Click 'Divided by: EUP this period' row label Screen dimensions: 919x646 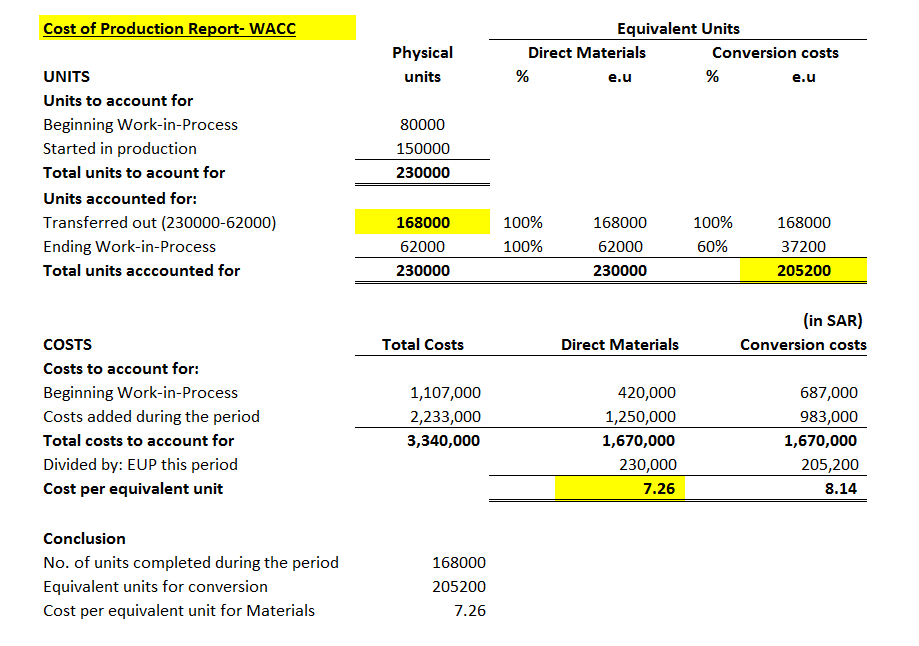(141, 465)
